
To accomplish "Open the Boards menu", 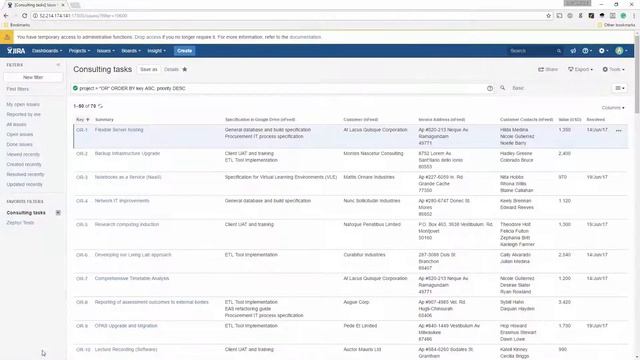I will [x=131, y=51].
